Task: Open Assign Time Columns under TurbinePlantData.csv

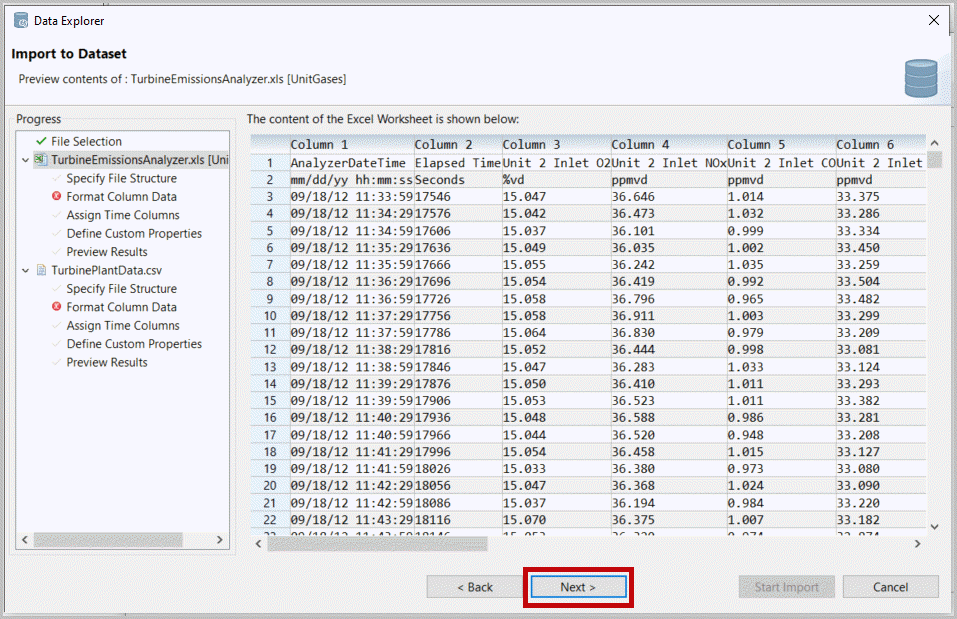Action: pyautogui.click(x=123, y=326)
